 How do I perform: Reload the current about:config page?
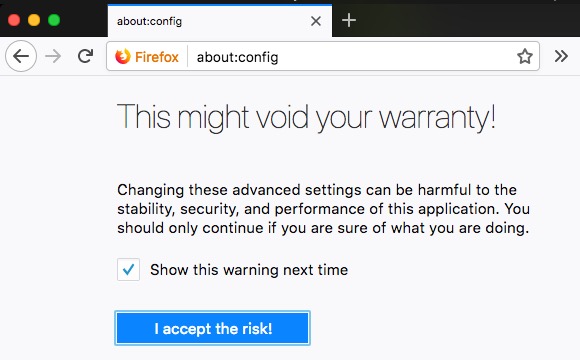pos(85,56)
